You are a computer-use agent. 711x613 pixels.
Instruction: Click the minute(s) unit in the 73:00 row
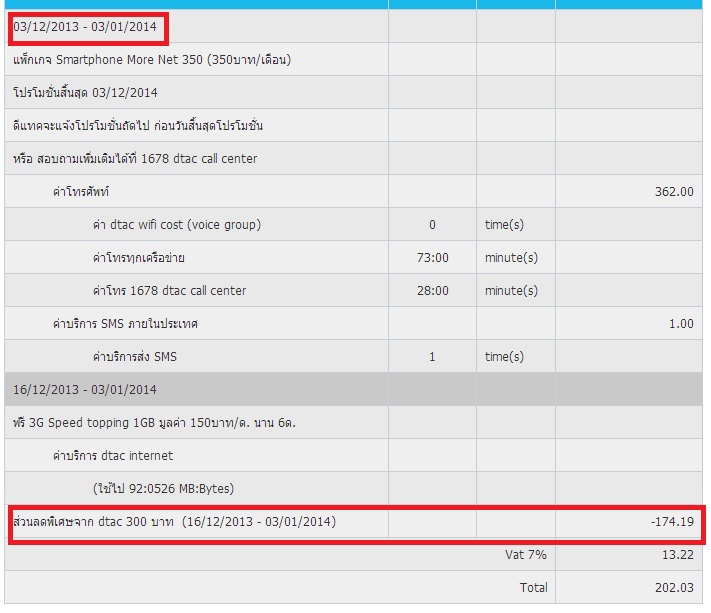(511, 258)
